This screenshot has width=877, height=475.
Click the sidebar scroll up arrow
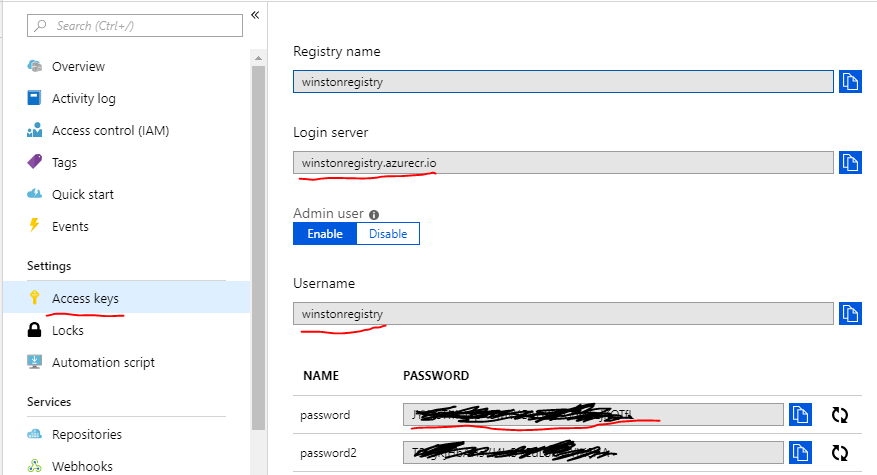pyautogui.click(x=258, y=58)
